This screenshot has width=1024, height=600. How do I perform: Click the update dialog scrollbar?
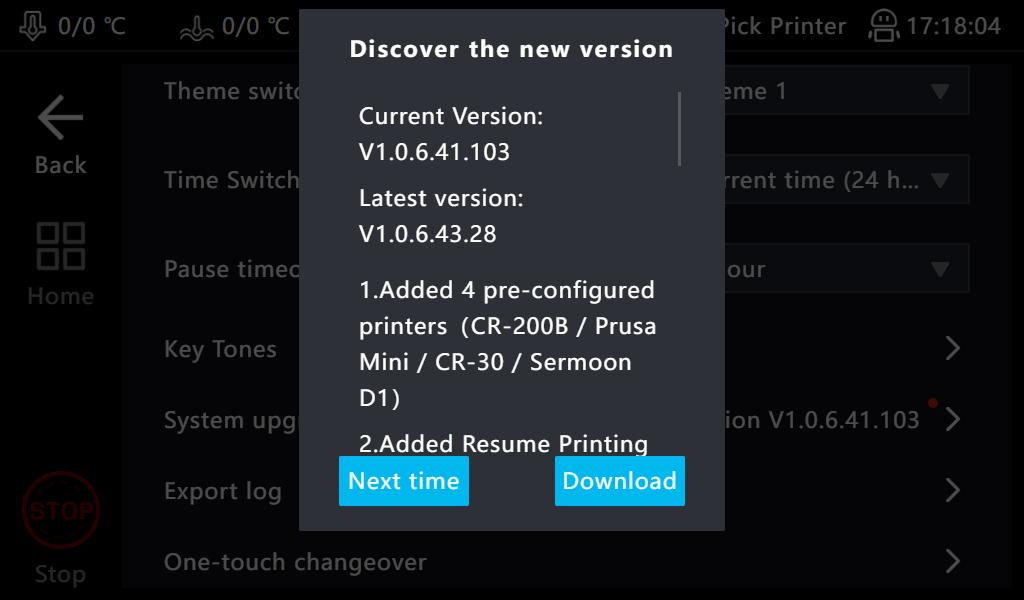click(680, 129)
